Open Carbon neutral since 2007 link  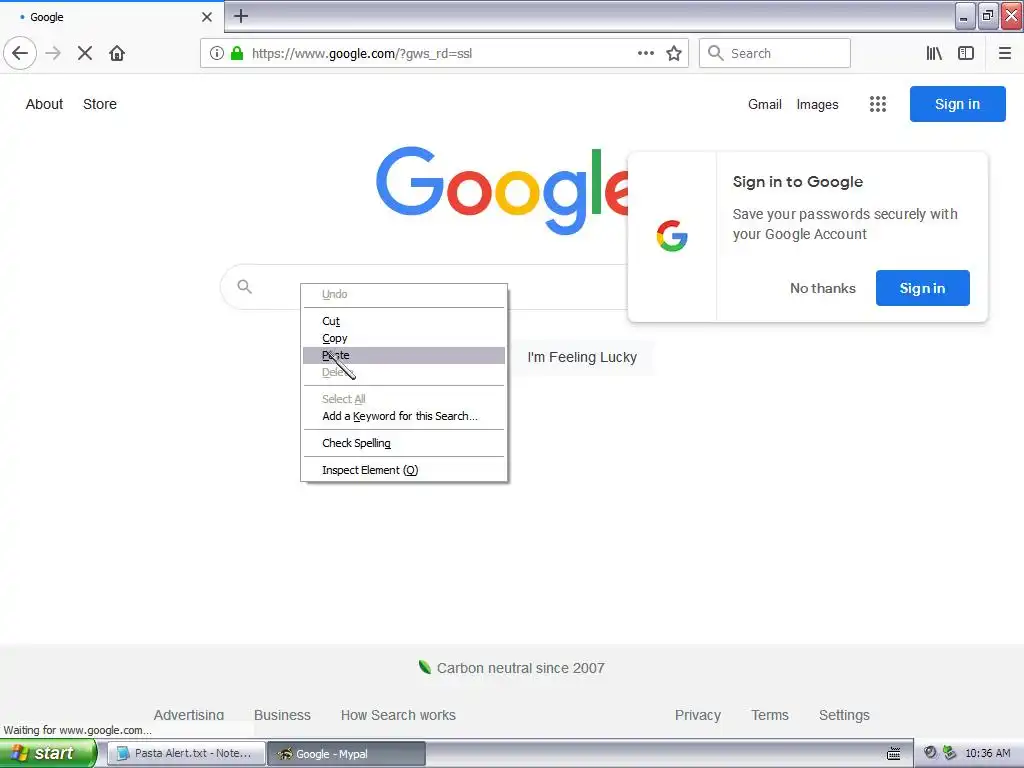[x=520, y=668]
